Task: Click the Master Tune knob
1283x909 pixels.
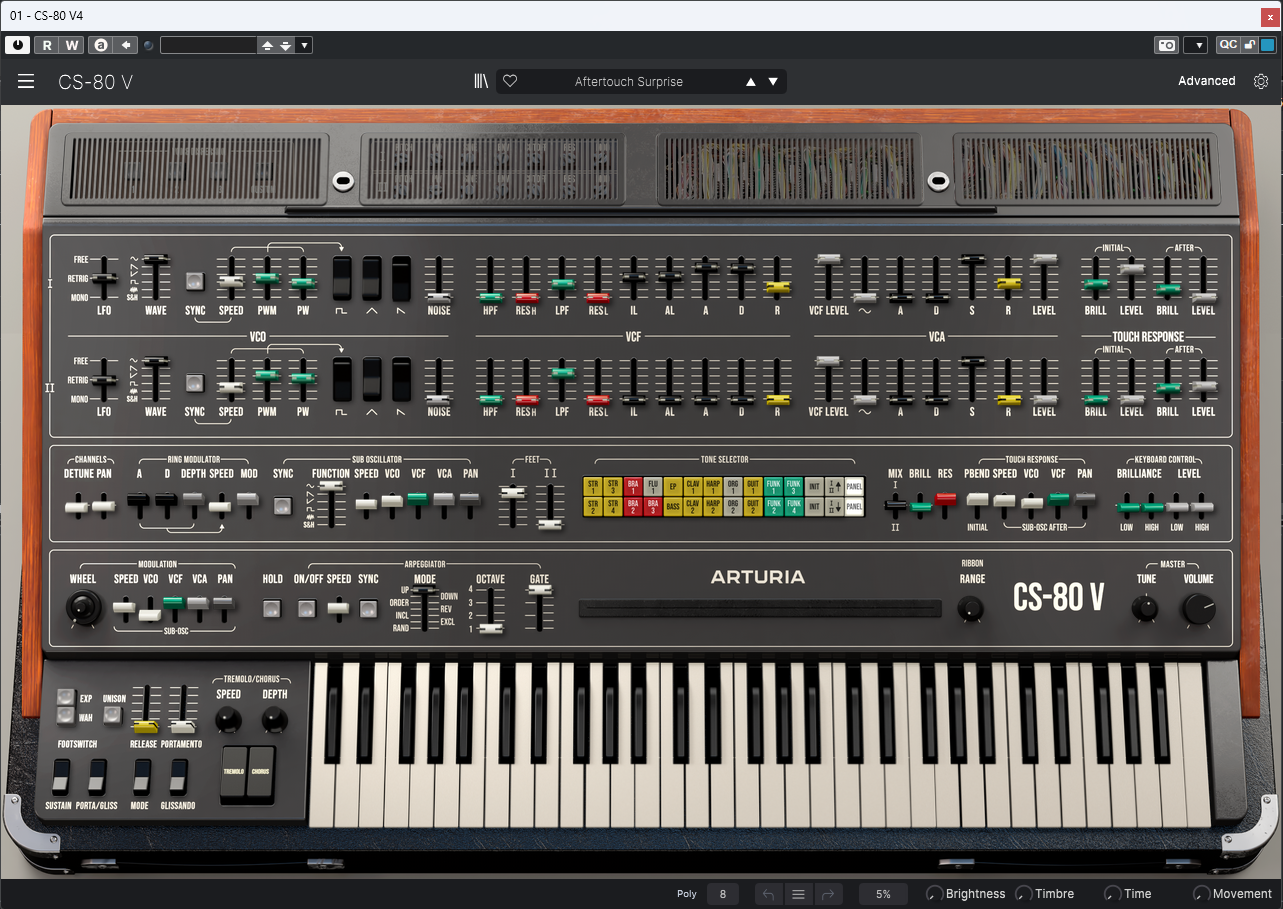Action: [1145, 607]
